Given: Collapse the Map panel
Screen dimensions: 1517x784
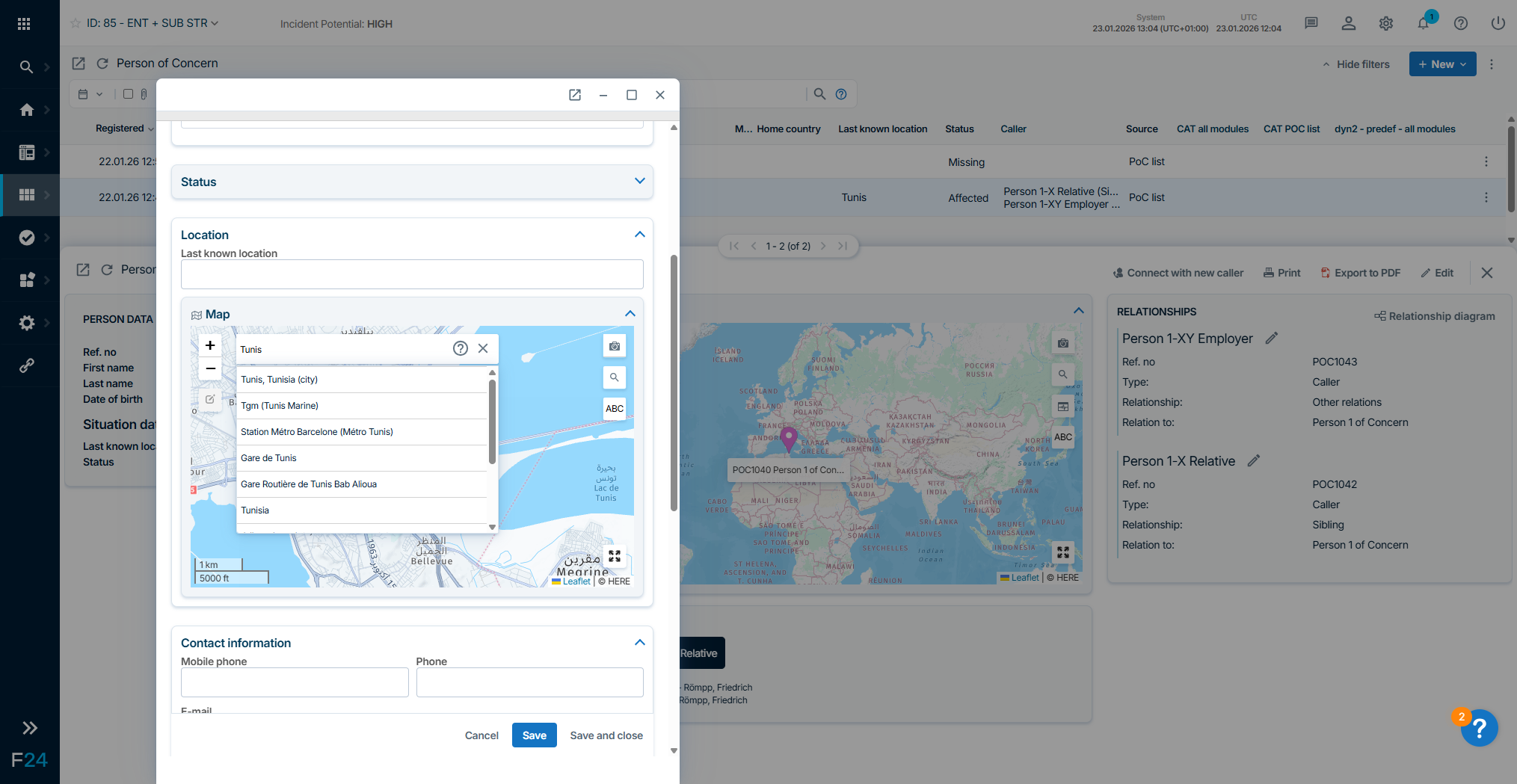Looking at the screenshot, I should (630, 314).
